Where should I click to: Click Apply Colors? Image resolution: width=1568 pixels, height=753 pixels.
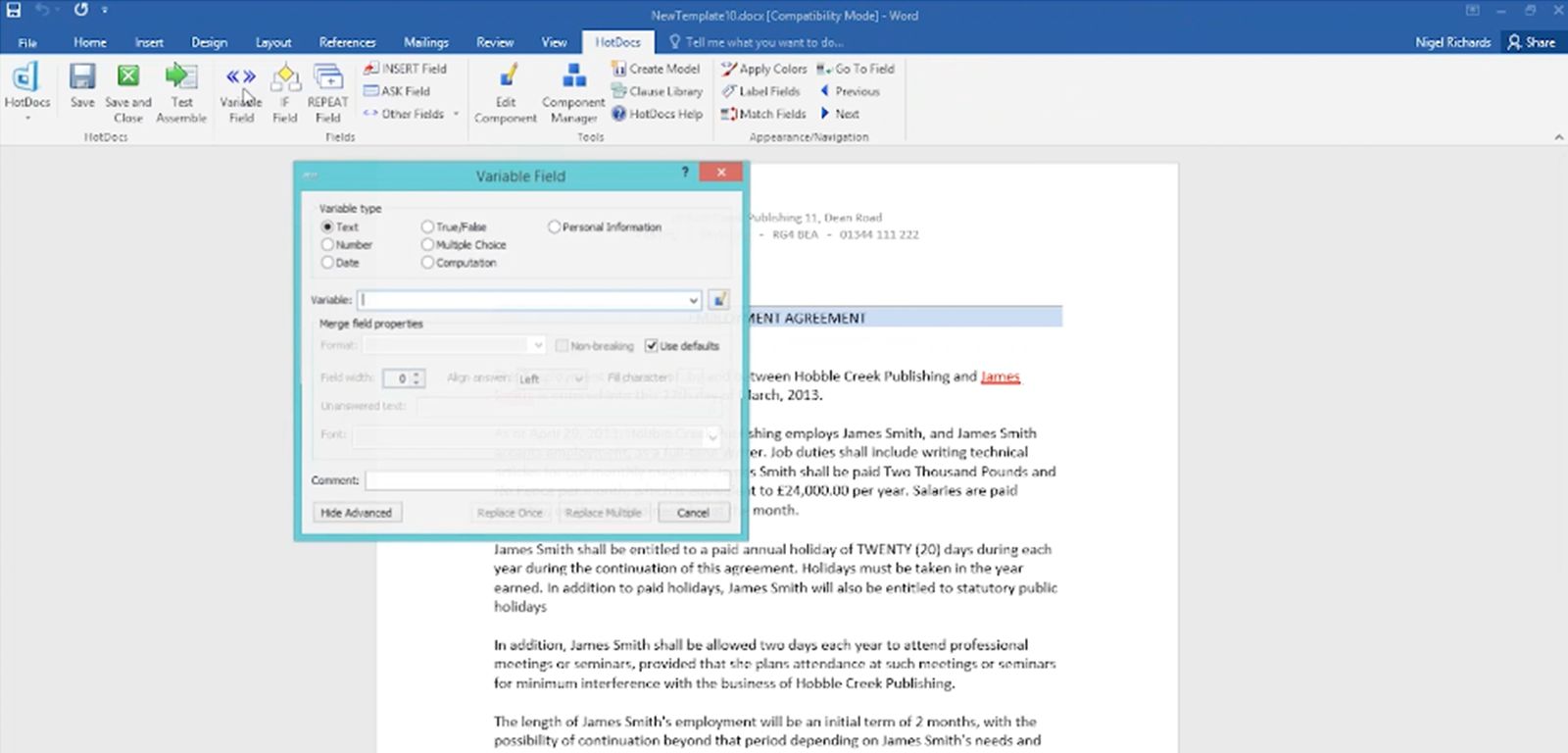pyautogui.click(x=764, y=69)
